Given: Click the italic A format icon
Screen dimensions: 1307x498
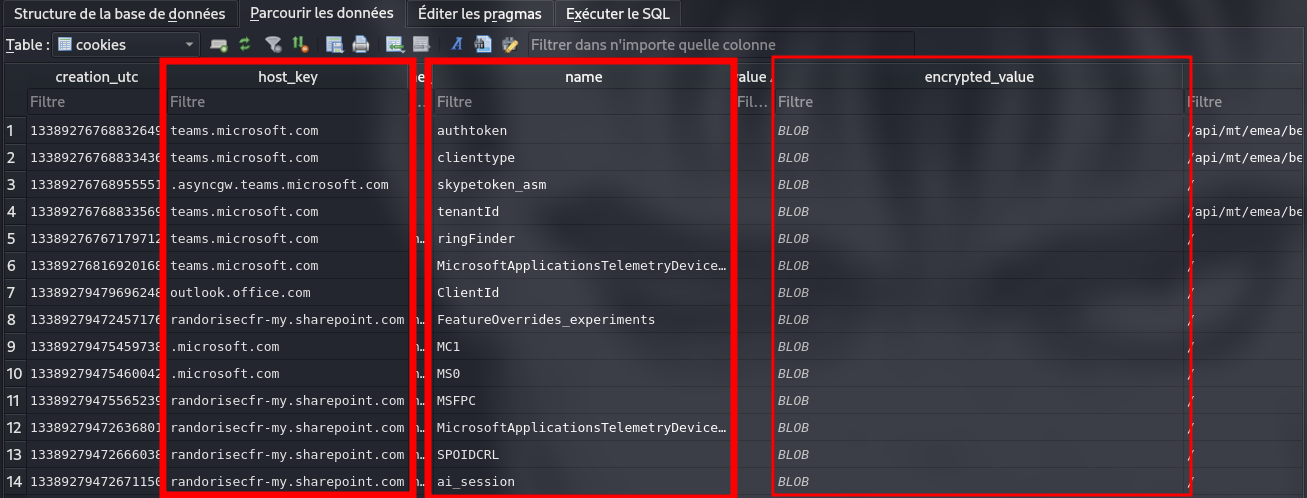Looking at the screenshot, I should click(x=456, y=45).
